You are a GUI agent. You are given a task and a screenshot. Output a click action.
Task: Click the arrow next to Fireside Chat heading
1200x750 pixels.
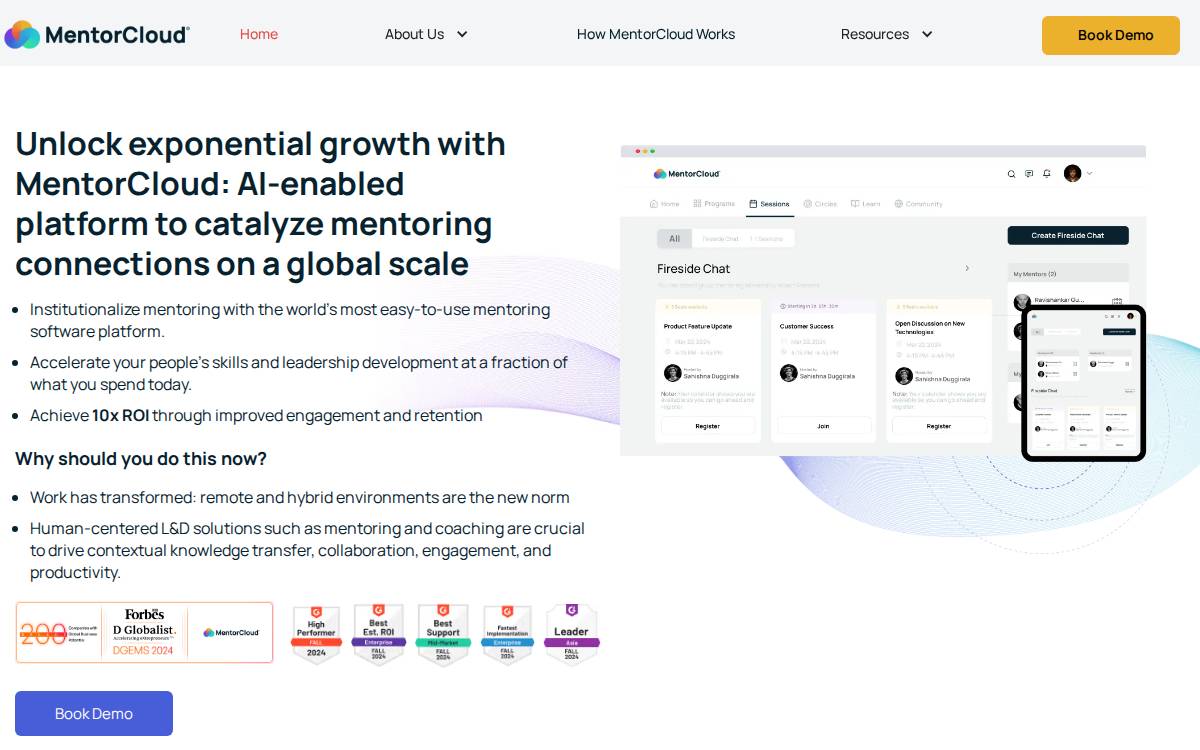pyautogui.click(x=967, y=268)
